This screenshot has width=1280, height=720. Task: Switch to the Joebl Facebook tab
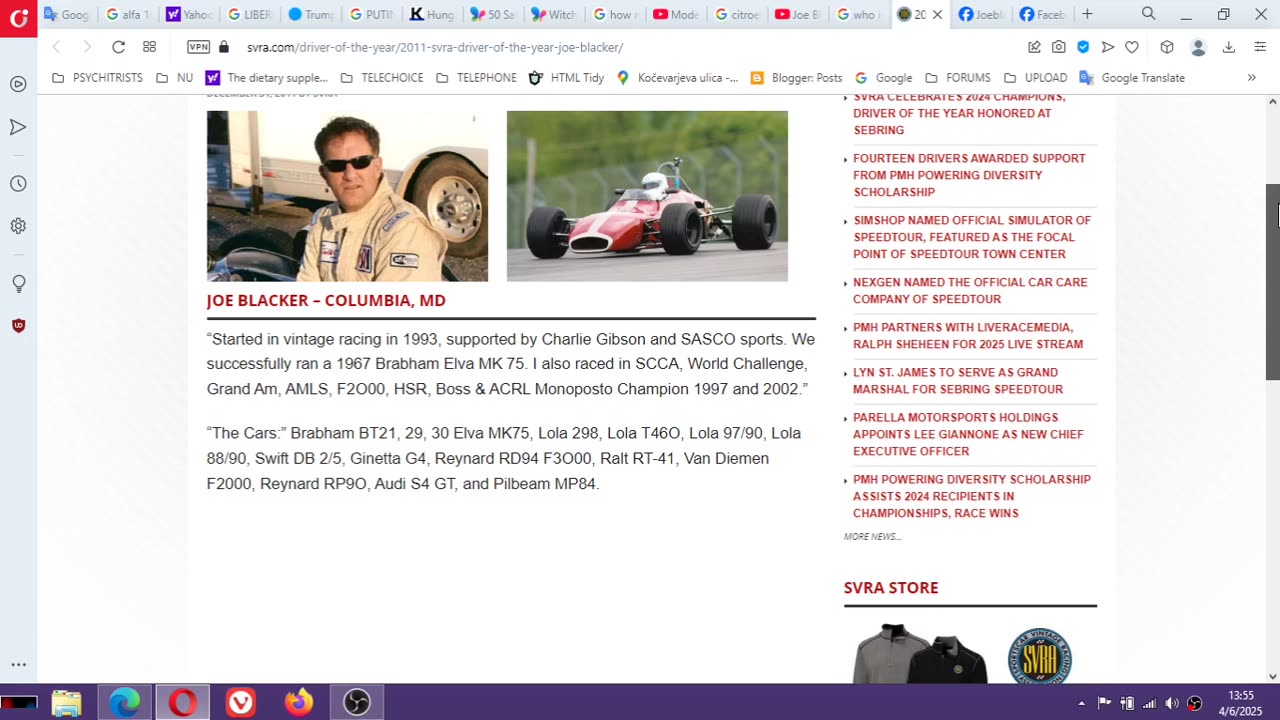[979, 14]
